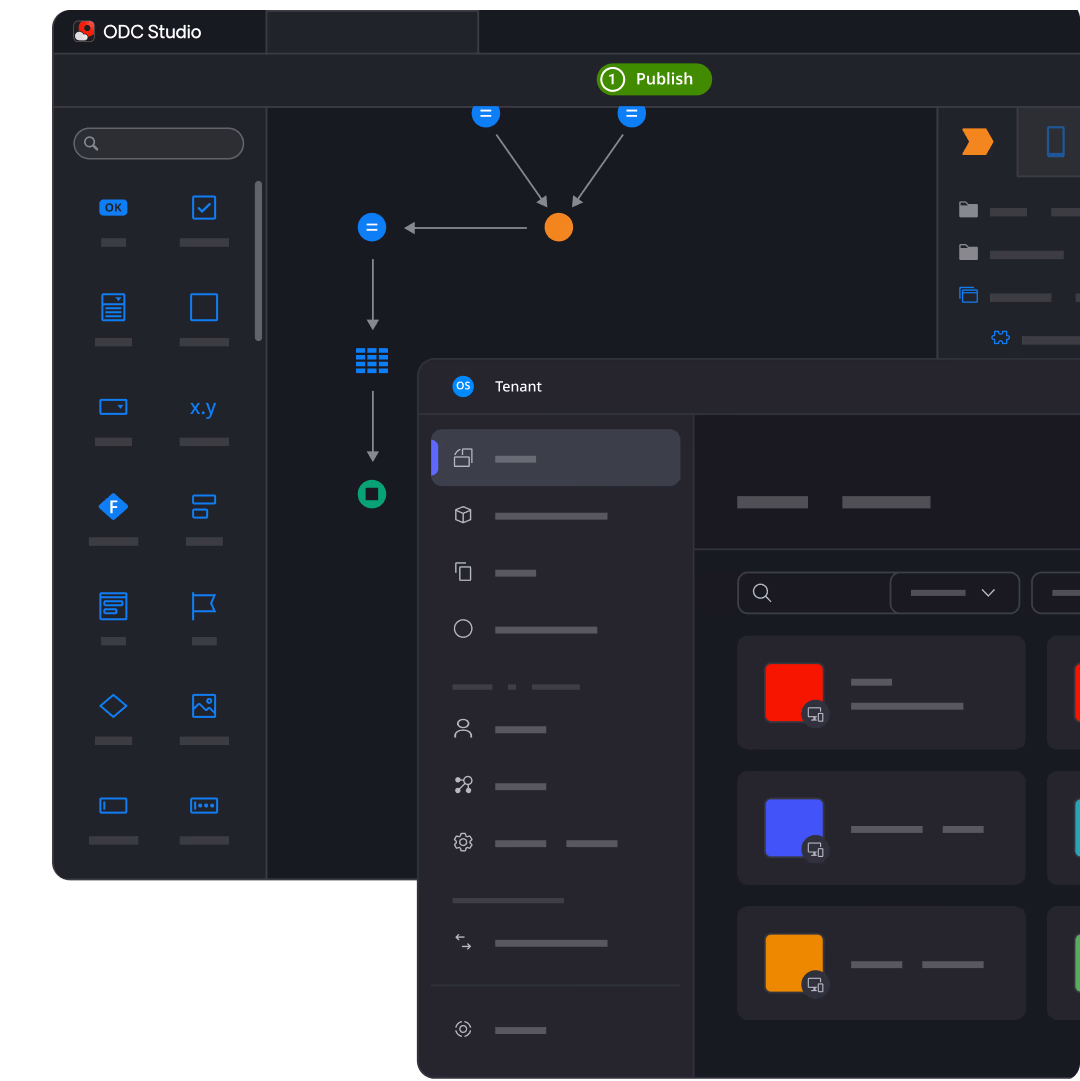The height and width of the screenshot is (1081, 1080).
Task: Toggle the checkbox widget in the toolbox
Action: 203,207
